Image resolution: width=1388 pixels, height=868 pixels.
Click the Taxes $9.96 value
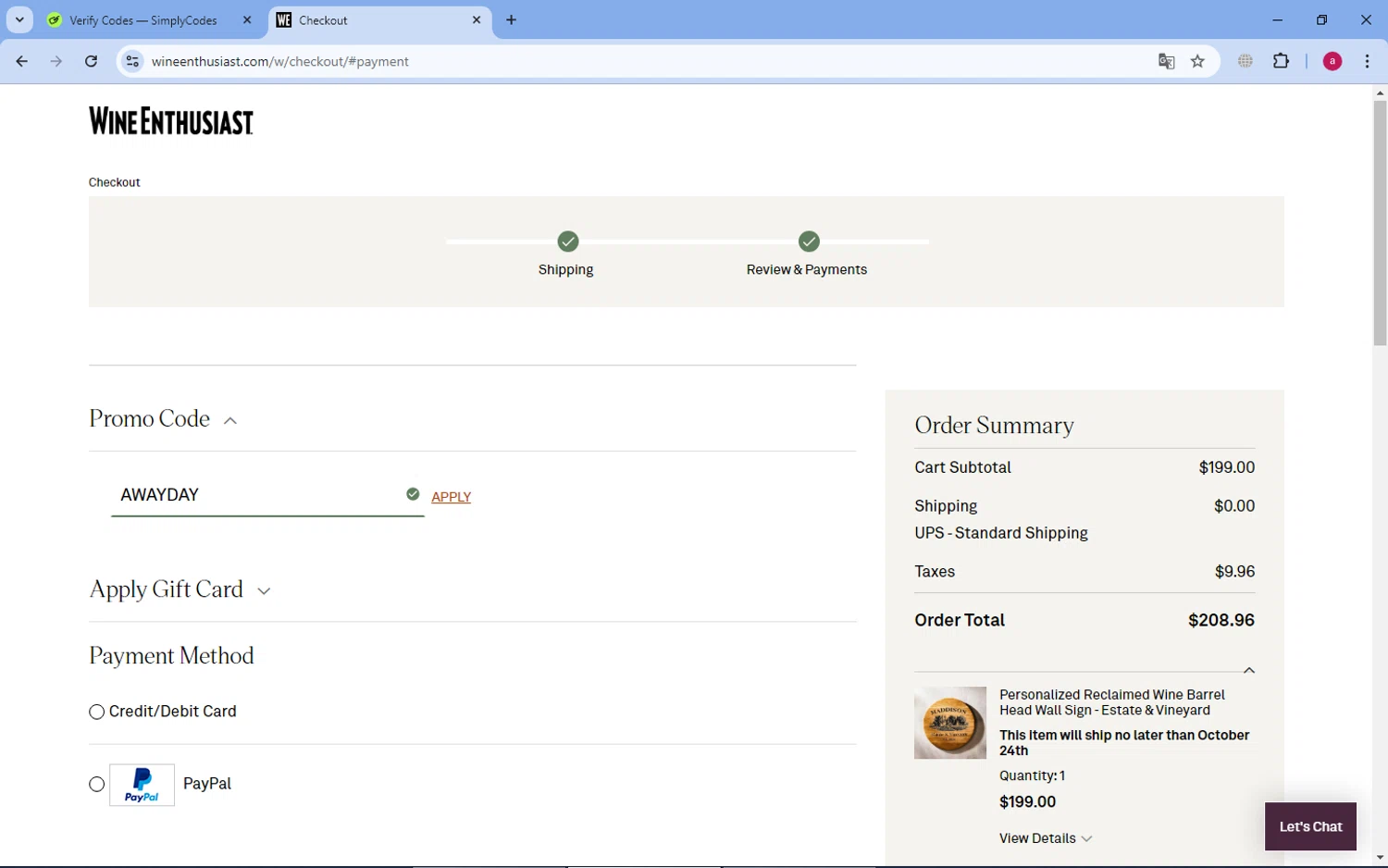tap(1235, 572)
